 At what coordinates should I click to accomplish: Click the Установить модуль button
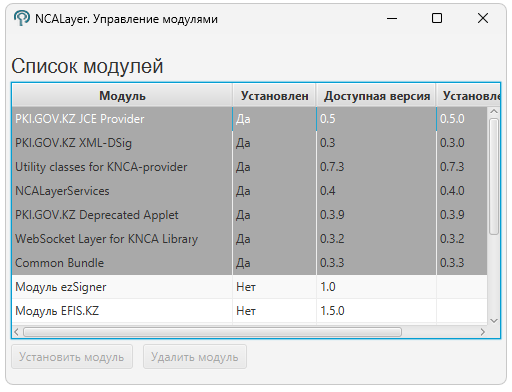[72, 357]
